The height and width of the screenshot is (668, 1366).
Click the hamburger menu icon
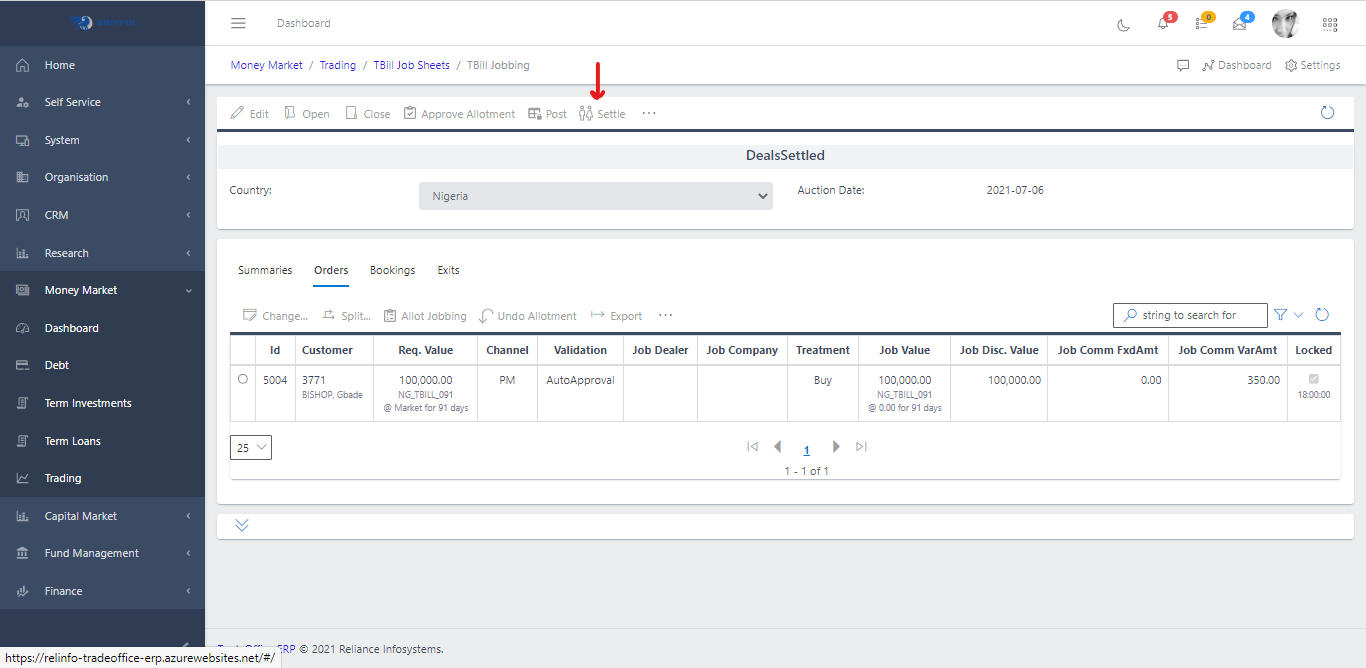click(x=238, y=23)
